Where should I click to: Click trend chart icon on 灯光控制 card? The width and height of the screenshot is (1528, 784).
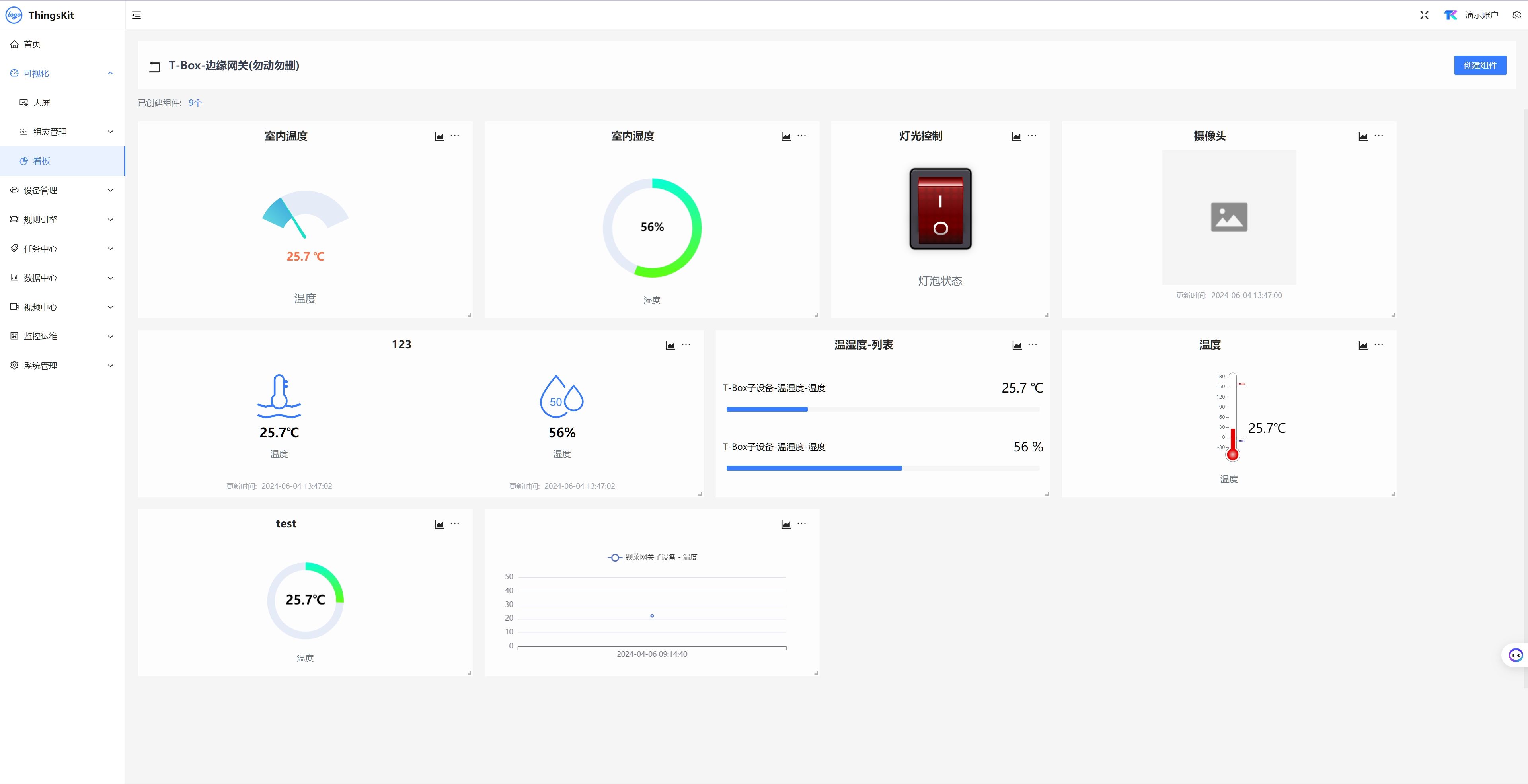coord(1016,136)
